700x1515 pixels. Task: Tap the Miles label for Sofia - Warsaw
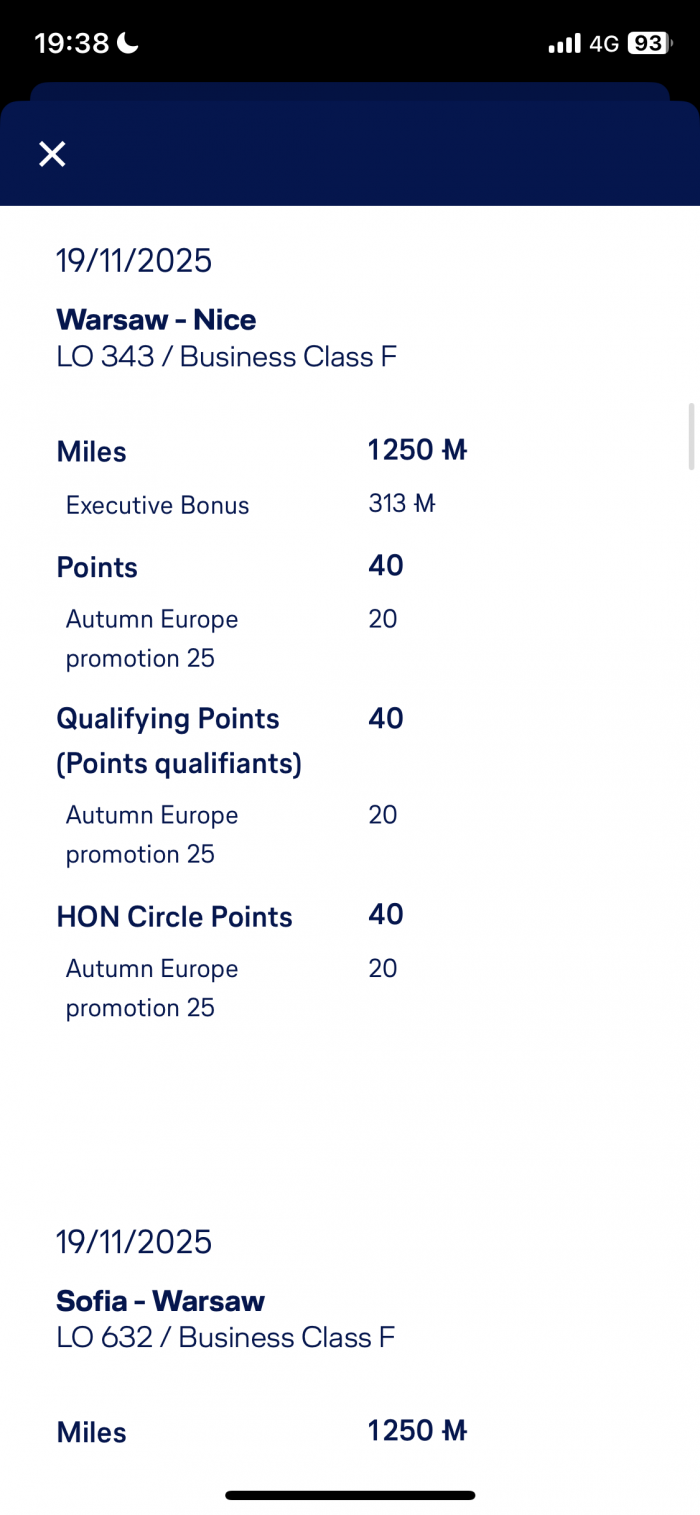click(91, 1432)
